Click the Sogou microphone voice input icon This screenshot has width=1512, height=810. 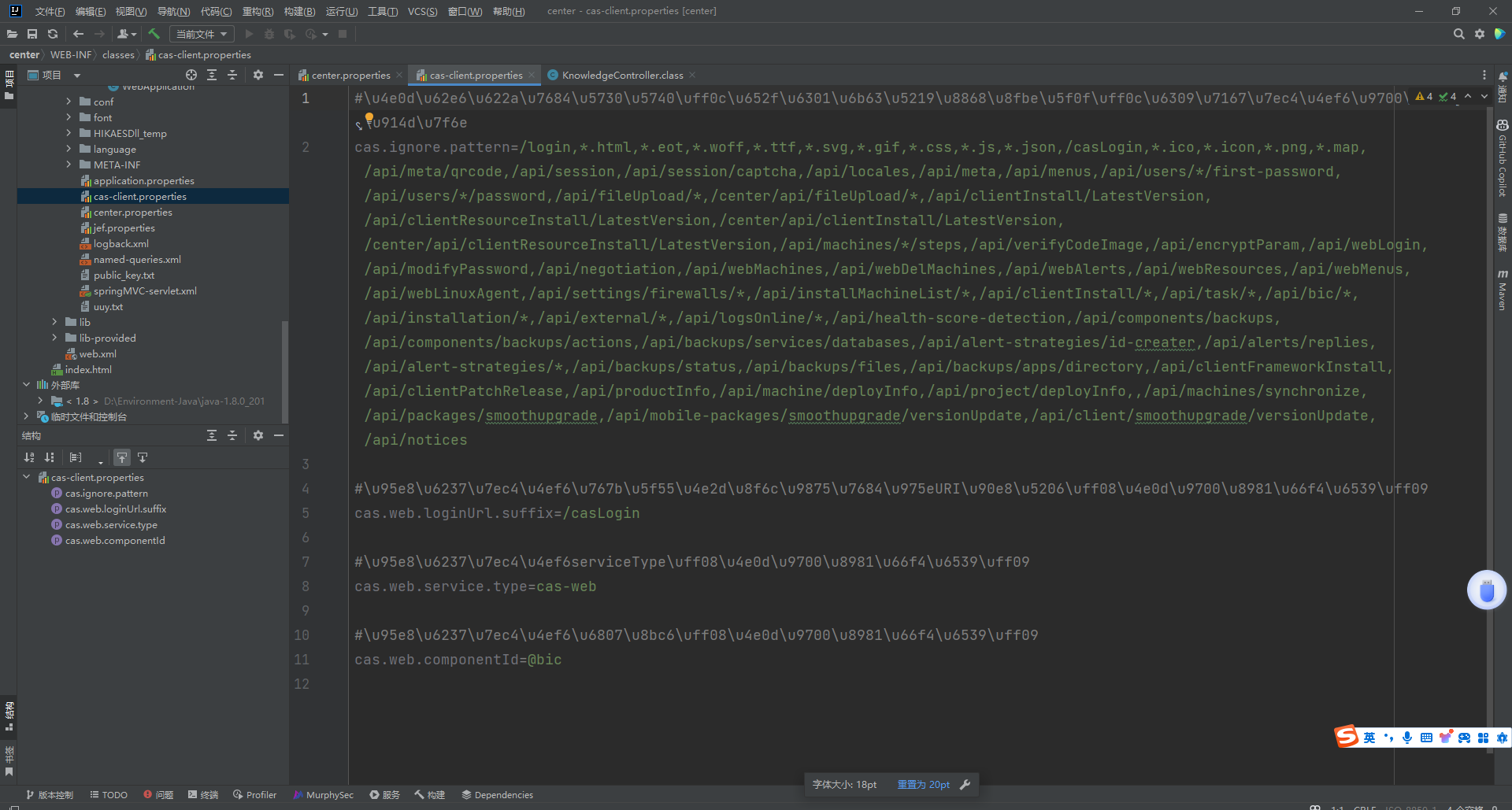tap(1407, 738)
